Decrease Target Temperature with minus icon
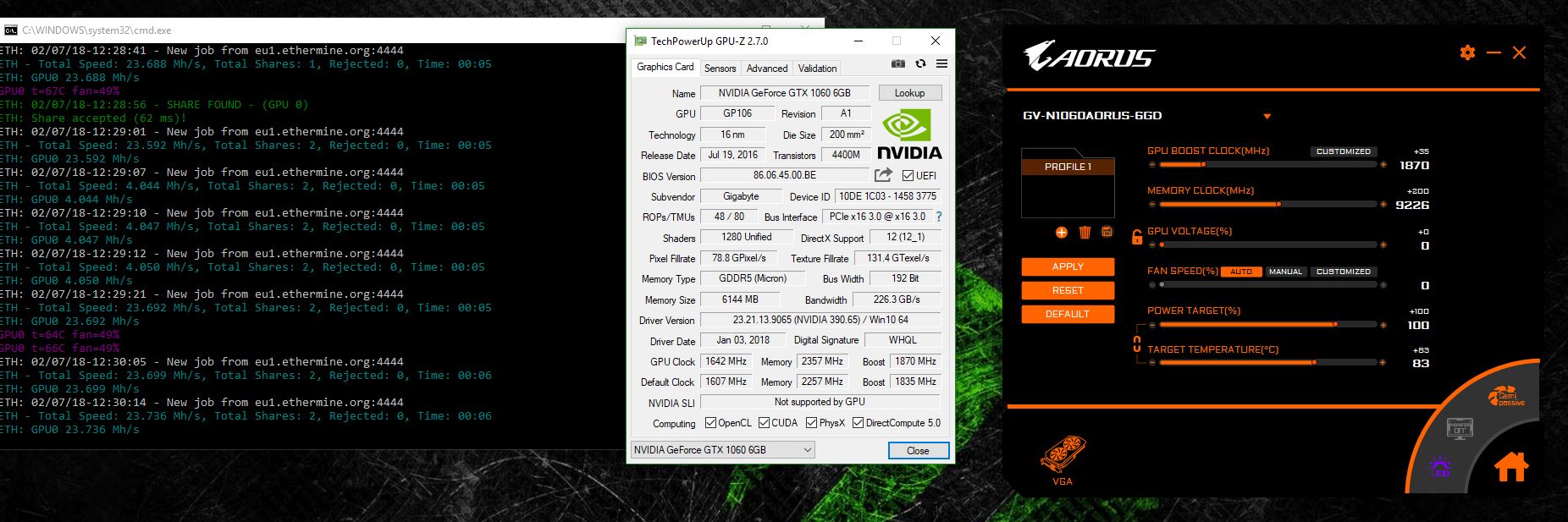Viewport: 1568px width, 522px height. pyautogui.click(x=1152, y=363)
